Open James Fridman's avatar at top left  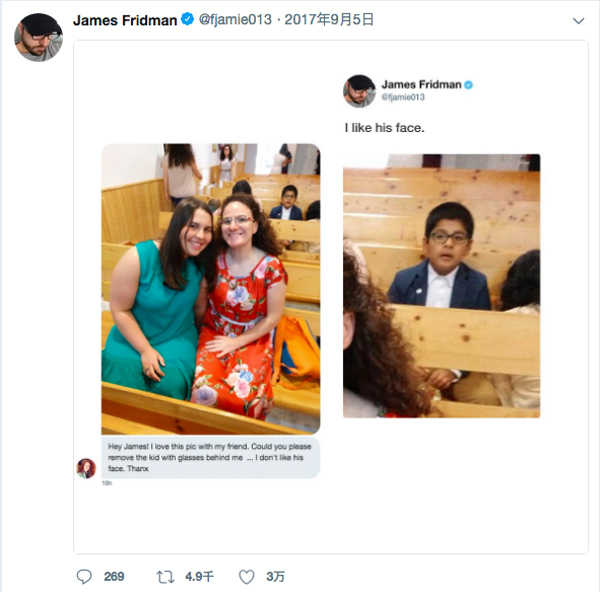[38, 37]
